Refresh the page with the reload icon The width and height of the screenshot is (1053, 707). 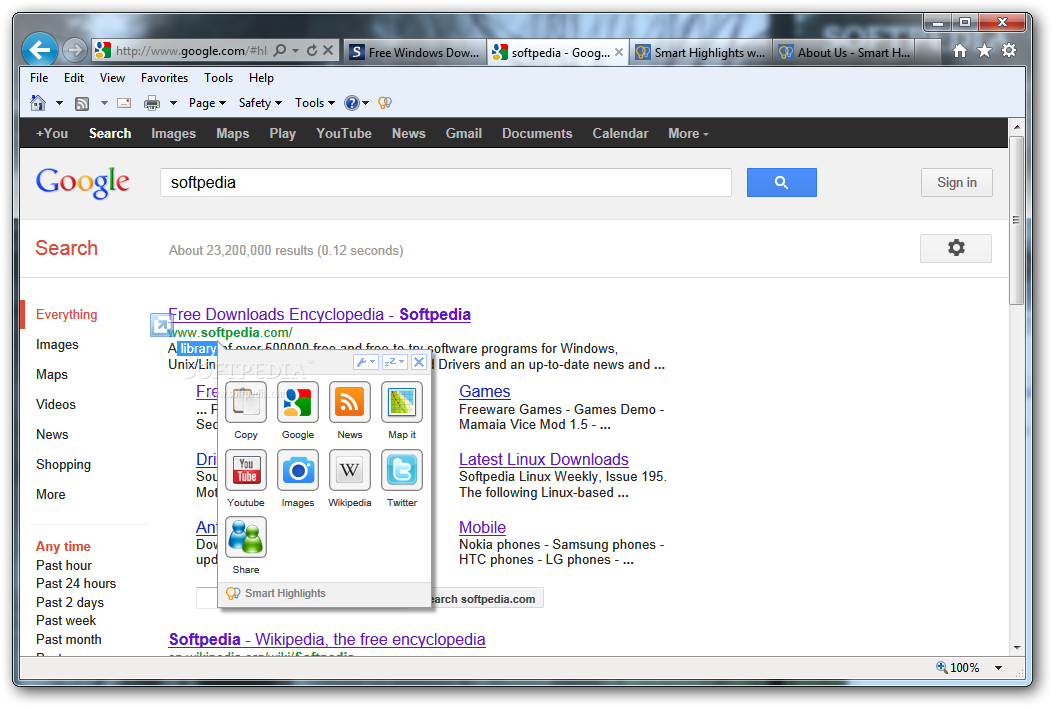tap(312, 50)
